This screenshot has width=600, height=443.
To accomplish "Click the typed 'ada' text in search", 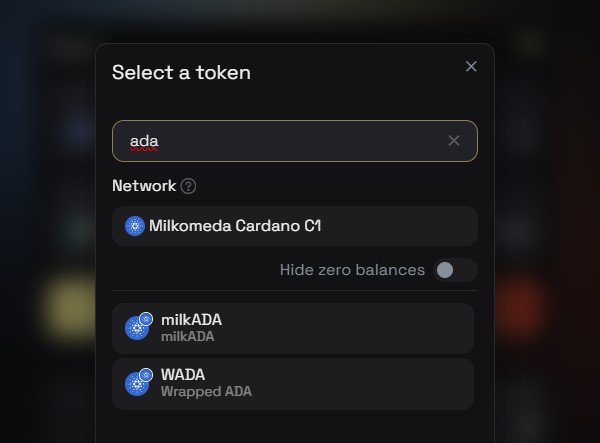I will click(144, 141).
